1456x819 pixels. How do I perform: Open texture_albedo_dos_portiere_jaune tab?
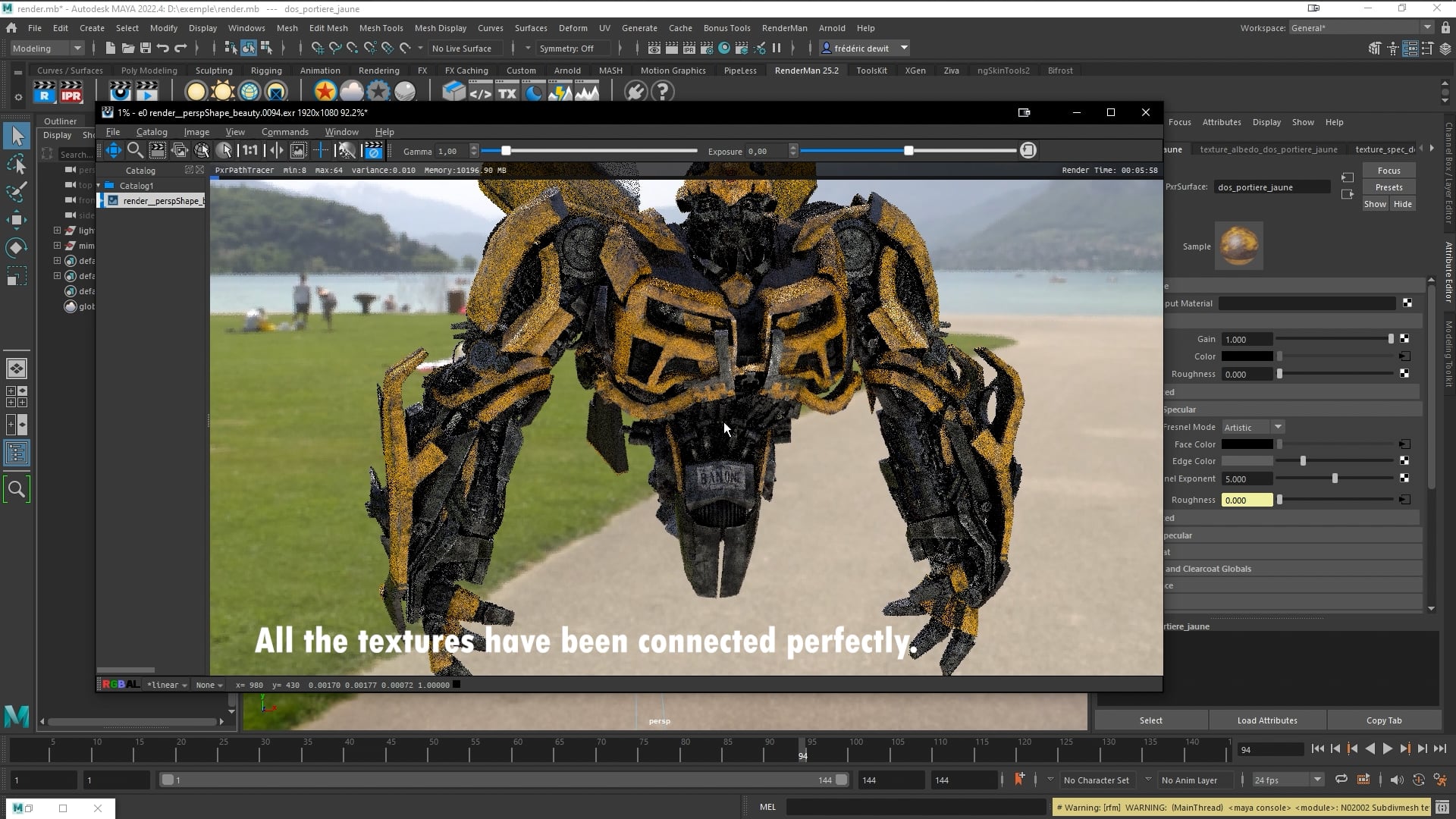[x=1268, y=149]
